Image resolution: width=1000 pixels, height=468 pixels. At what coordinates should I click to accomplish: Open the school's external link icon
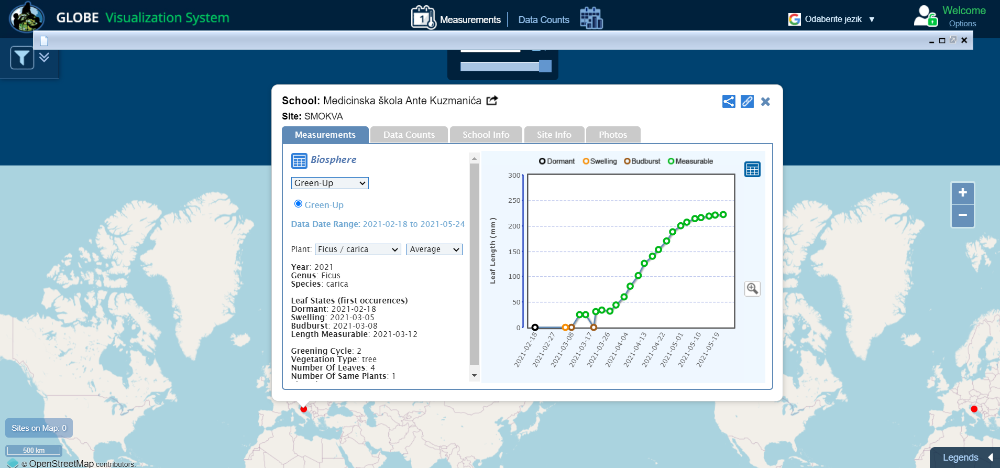[492, 100]
